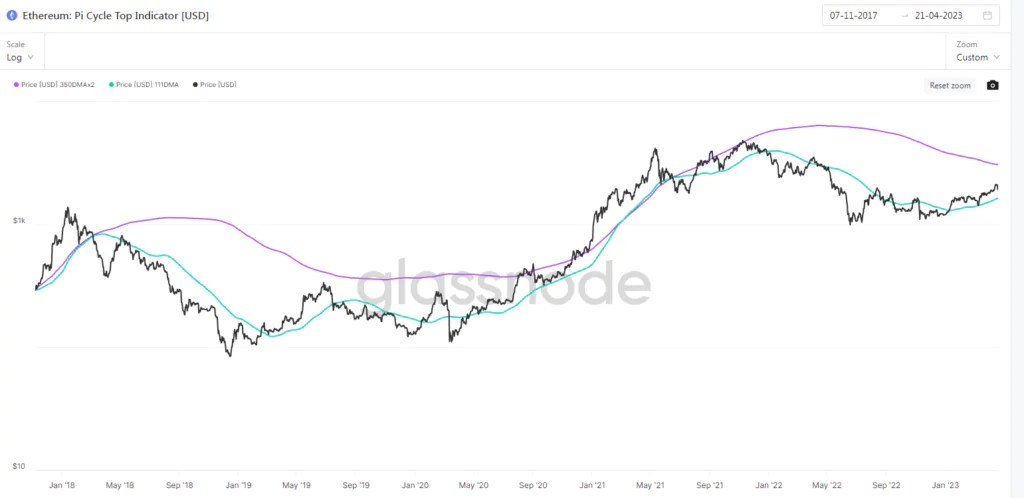1024x498 pixels.
Task: Edit the start date 07-11-2017
Action: (854, 16)
